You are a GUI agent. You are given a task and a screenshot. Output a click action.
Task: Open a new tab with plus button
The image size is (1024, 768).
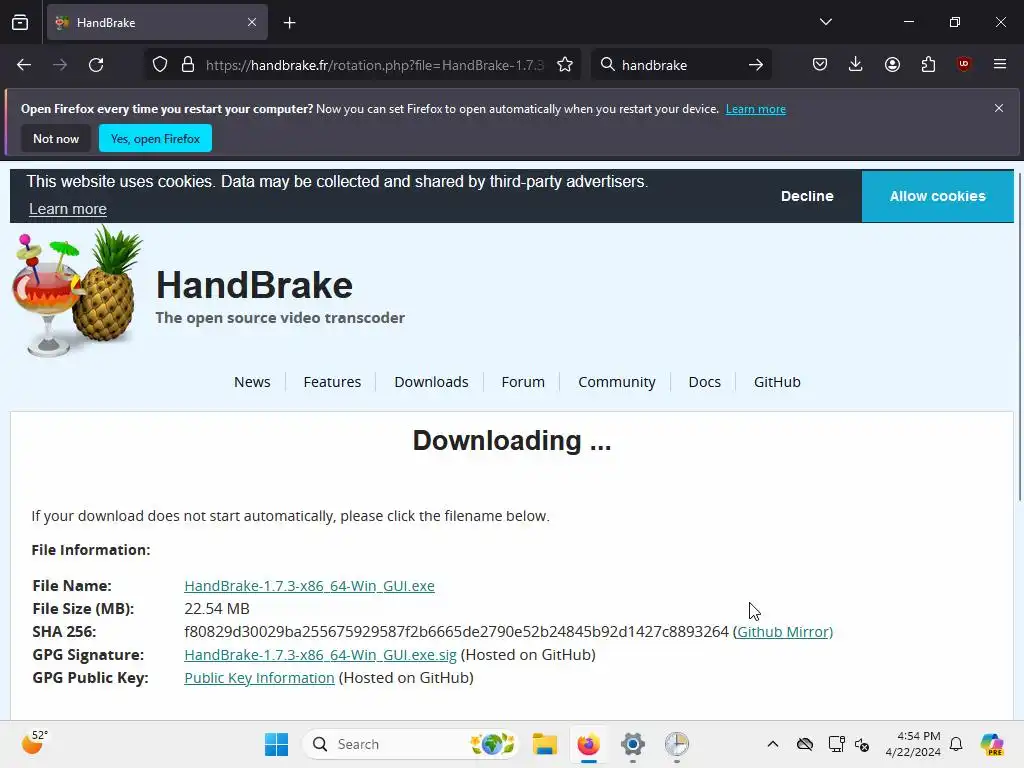[289, 23]
